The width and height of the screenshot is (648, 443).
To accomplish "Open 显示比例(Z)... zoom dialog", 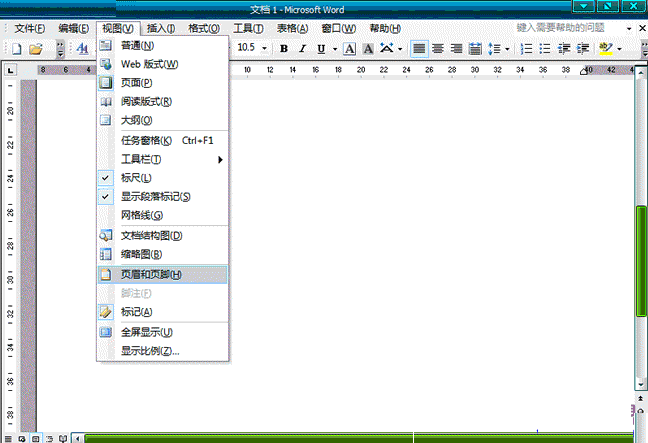I will pos(163,350).
